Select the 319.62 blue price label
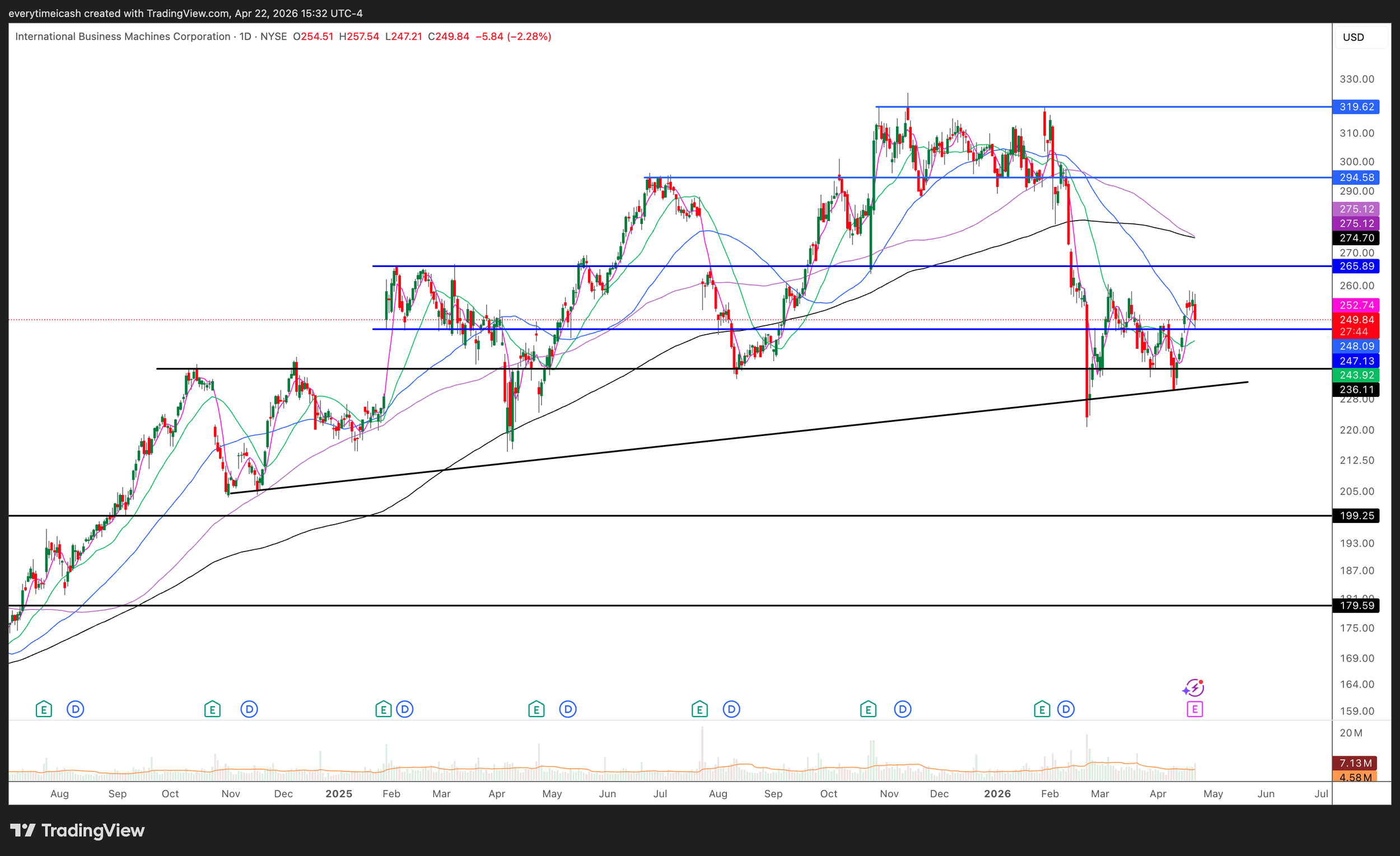 [1356, 107]
